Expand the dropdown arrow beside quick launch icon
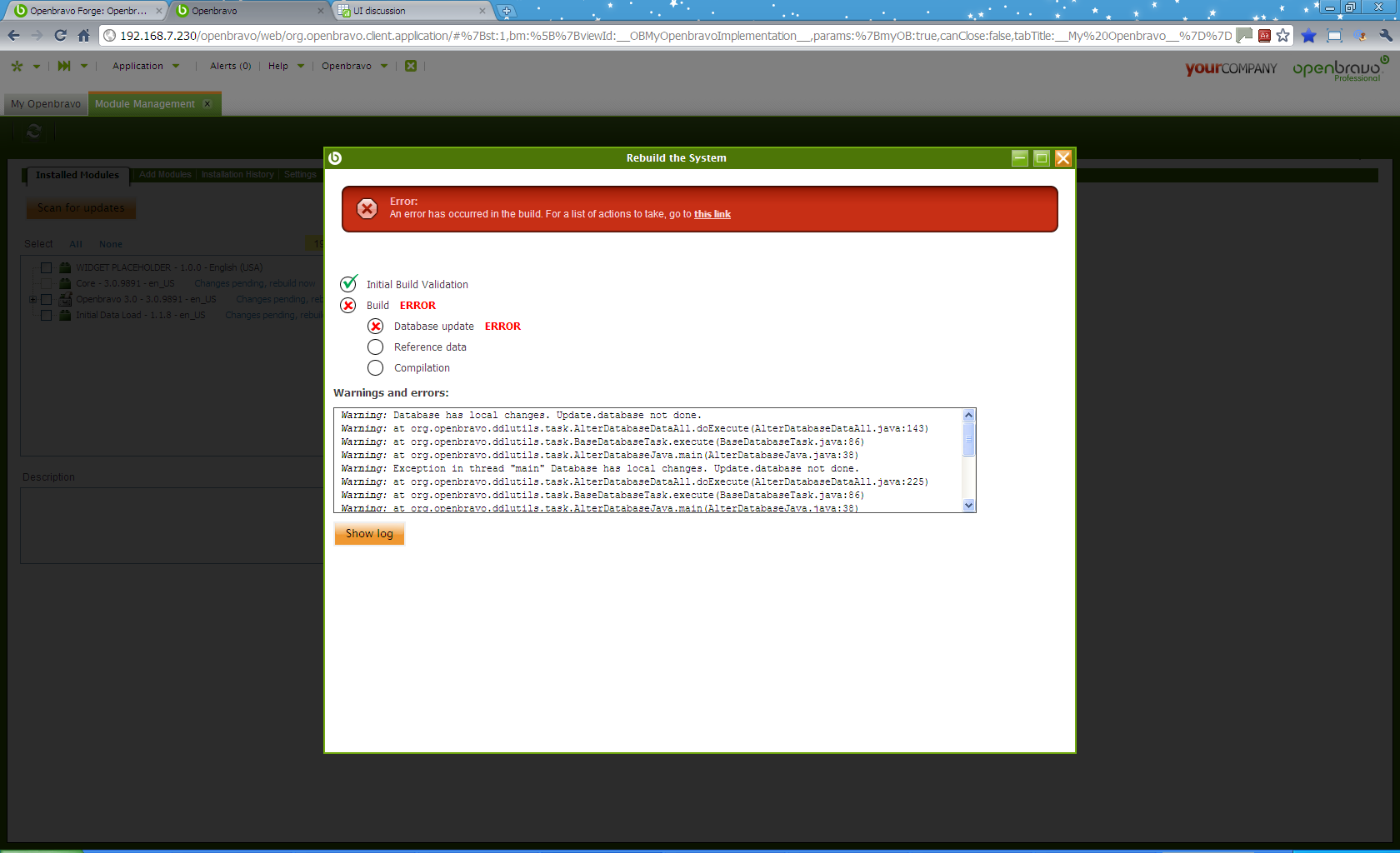This screenshot has width=1400, height=853. (84, 66)
